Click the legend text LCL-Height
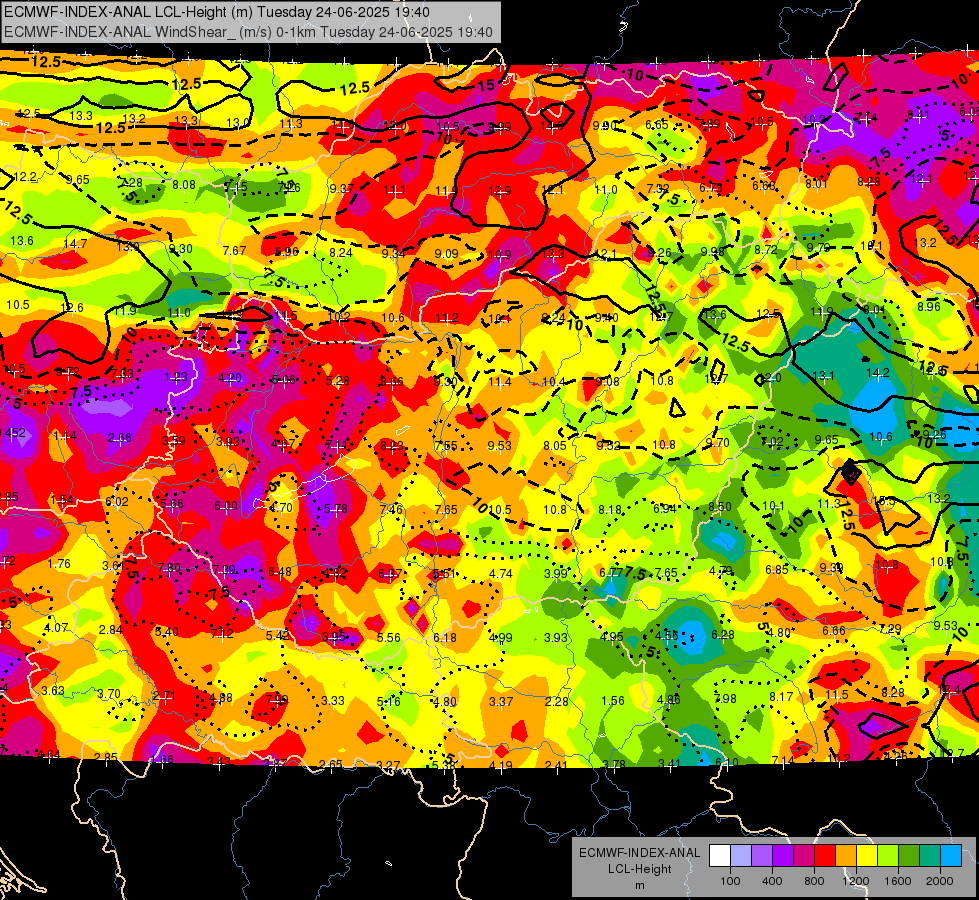 pyautogui.click(x=639, y=869)
